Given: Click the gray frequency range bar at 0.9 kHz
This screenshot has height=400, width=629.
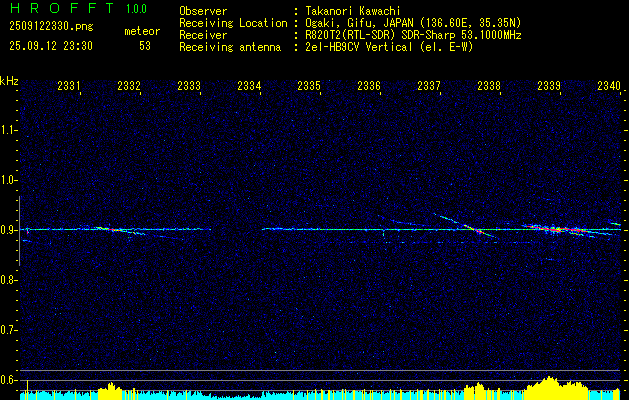Looking at the screenshot, I should click(19, 231).
